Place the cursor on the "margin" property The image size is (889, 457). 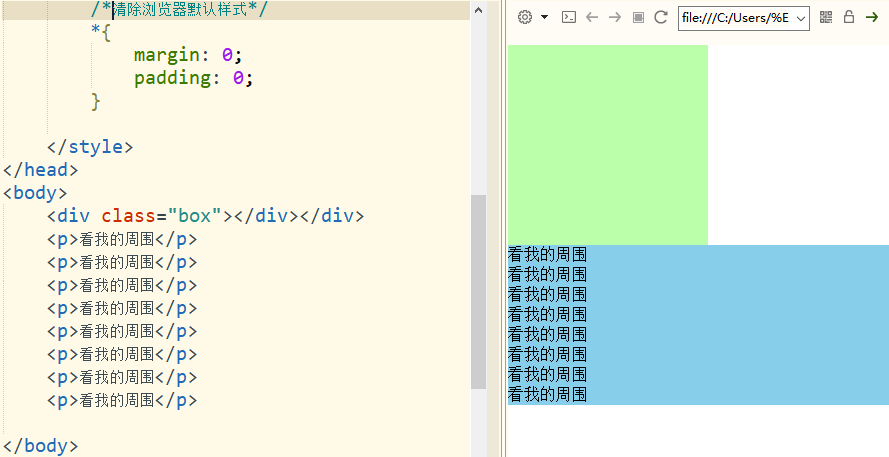click(x=167, y=55)
